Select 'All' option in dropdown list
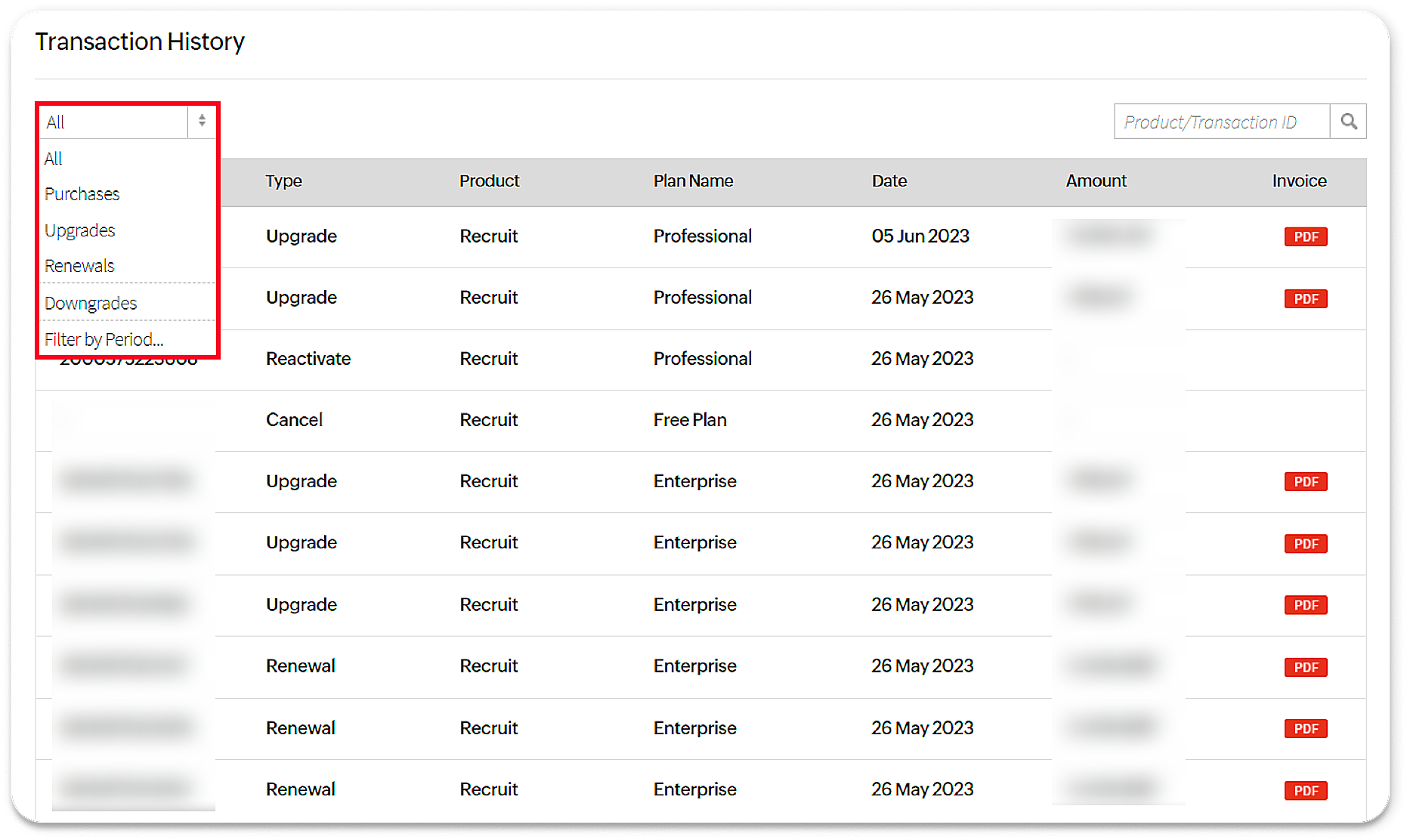 pos(54,159)
